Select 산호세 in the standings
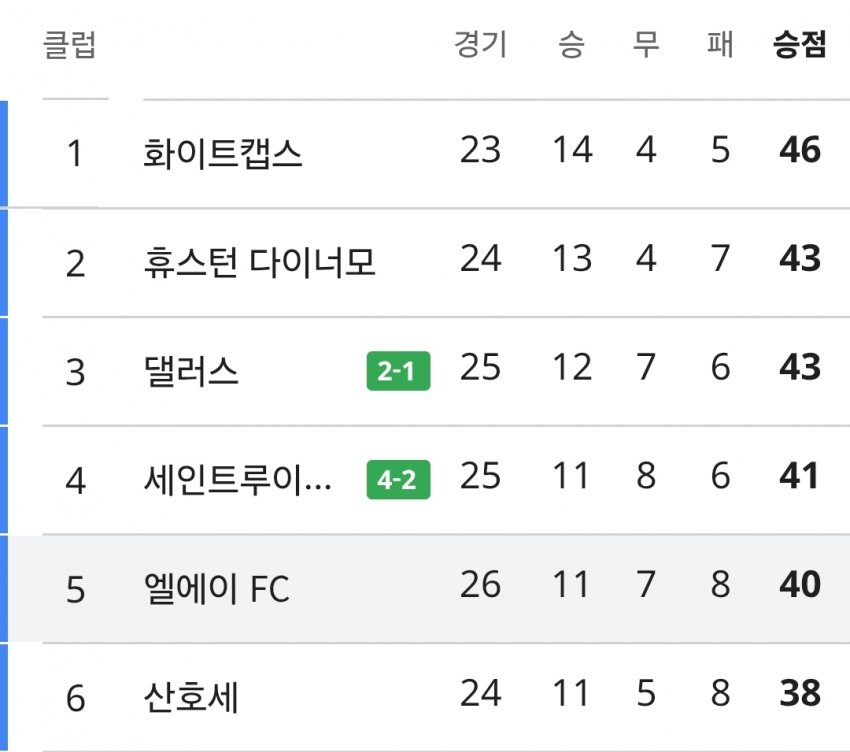 pos(191,697)
